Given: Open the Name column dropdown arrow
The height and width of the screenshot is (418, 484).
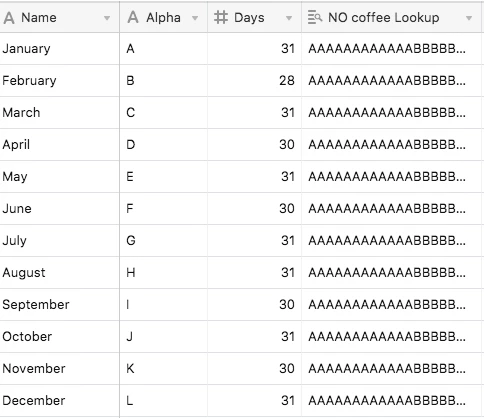Looking at the screenshot, I should point(107,18).
